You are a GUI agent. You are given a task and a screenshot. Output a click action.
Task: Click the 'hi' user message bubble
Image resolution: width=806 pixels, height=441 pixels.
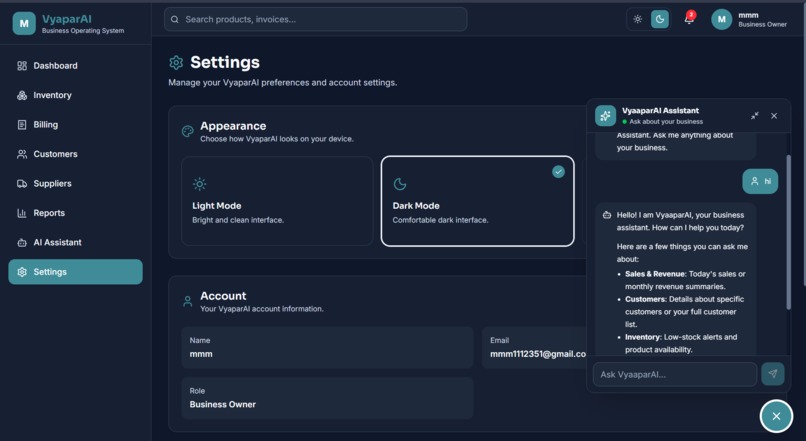760,181
